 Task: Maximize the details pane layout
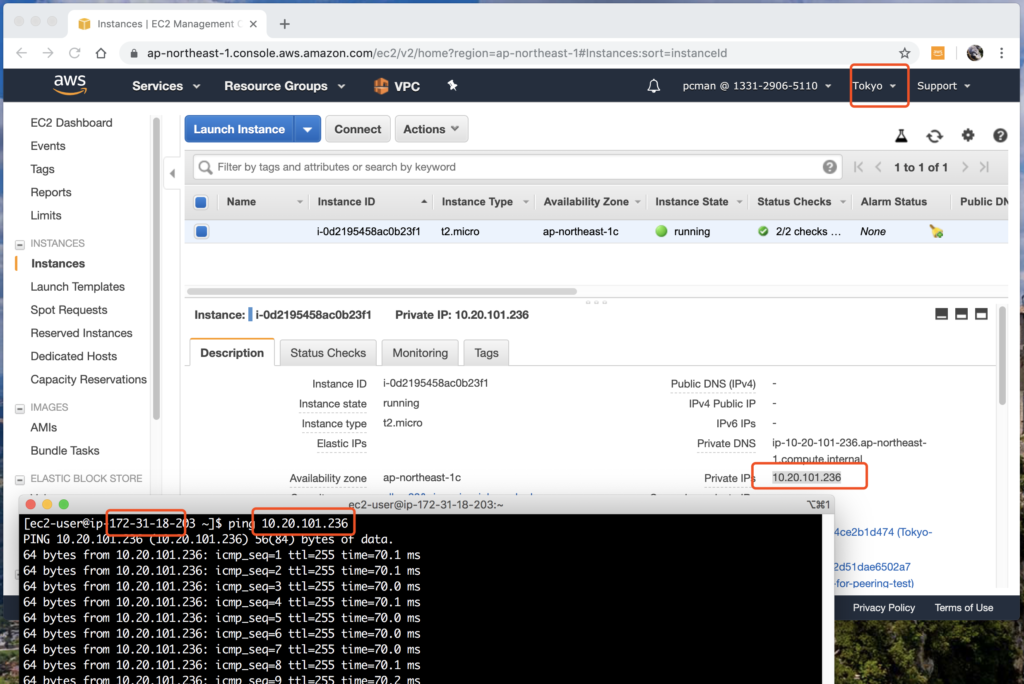[x=981, y=314]
